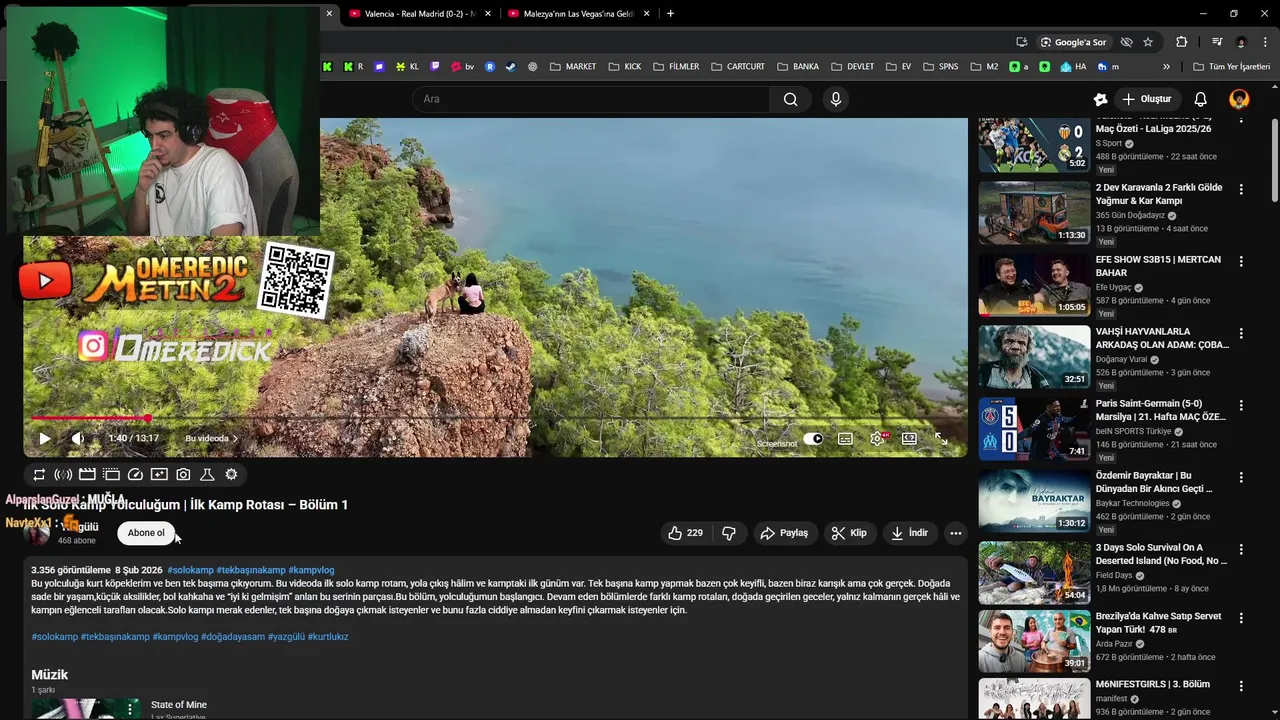
Task: Take a screenshot with the camera icon
Action: [183, 475]
